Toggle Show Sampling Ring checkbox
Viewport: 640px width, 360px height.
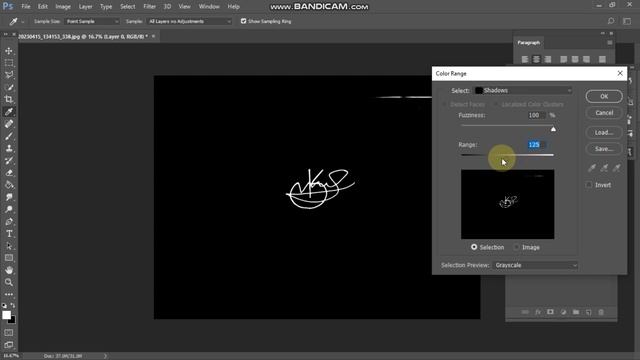click(243, 21)
